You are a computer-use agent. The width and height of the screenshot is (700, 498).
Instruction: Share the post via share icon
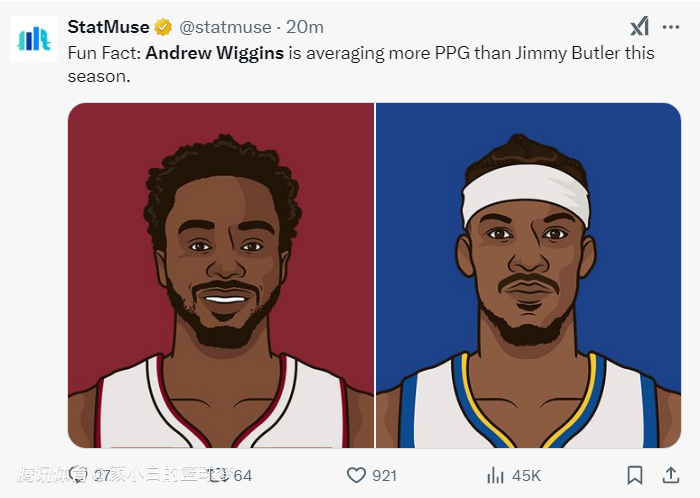669,475
